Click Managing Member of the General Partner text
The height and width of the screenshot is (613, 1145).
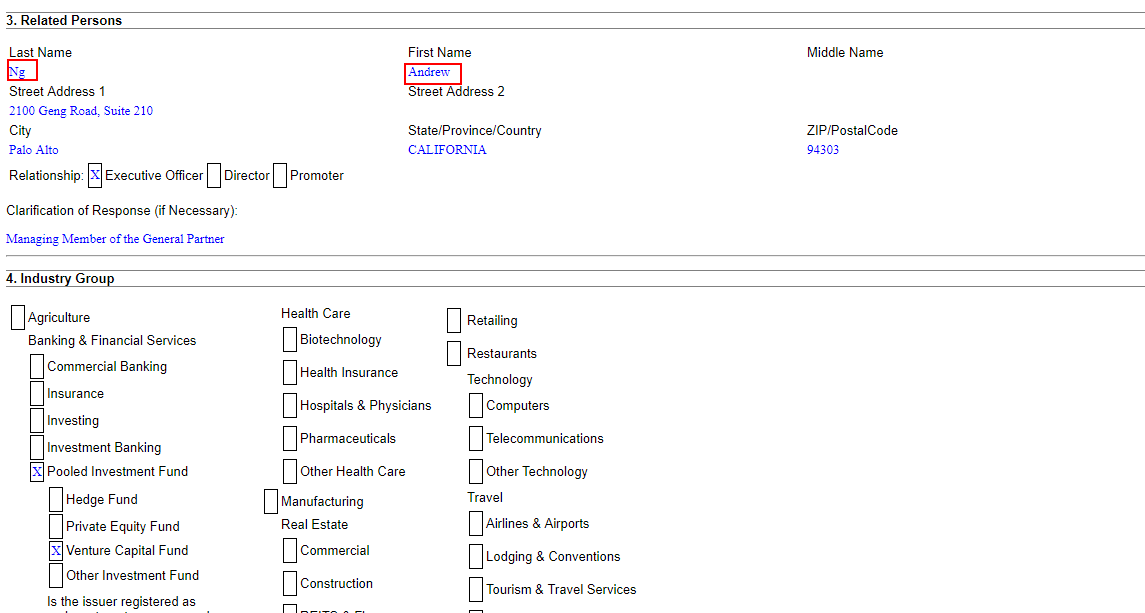pyautogui.click(x=115, y=239)
